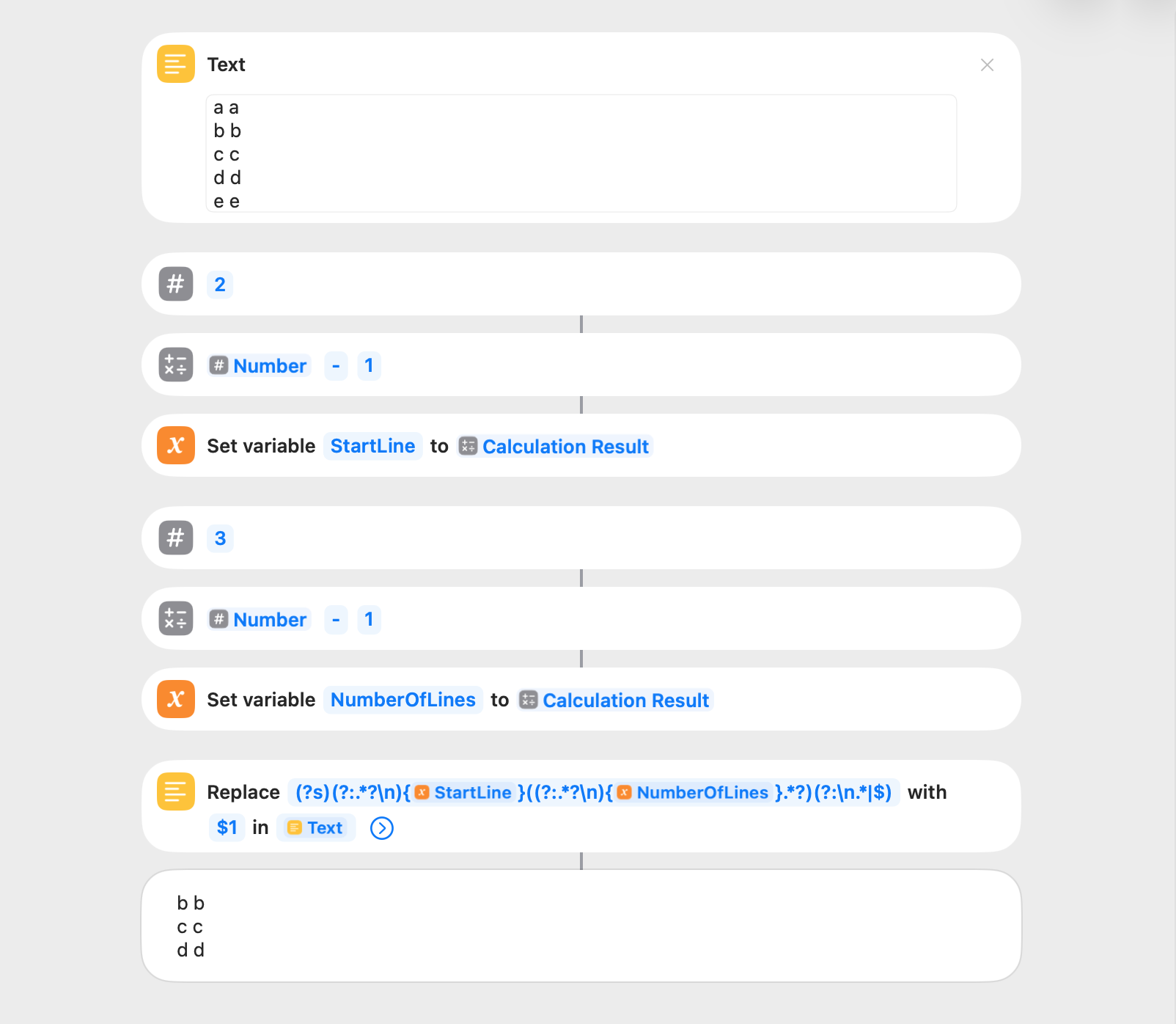The width and height of the screenshot is (1176, 1024).
Task: Click the Number action icon with value 3
Action: pos(176,538)
